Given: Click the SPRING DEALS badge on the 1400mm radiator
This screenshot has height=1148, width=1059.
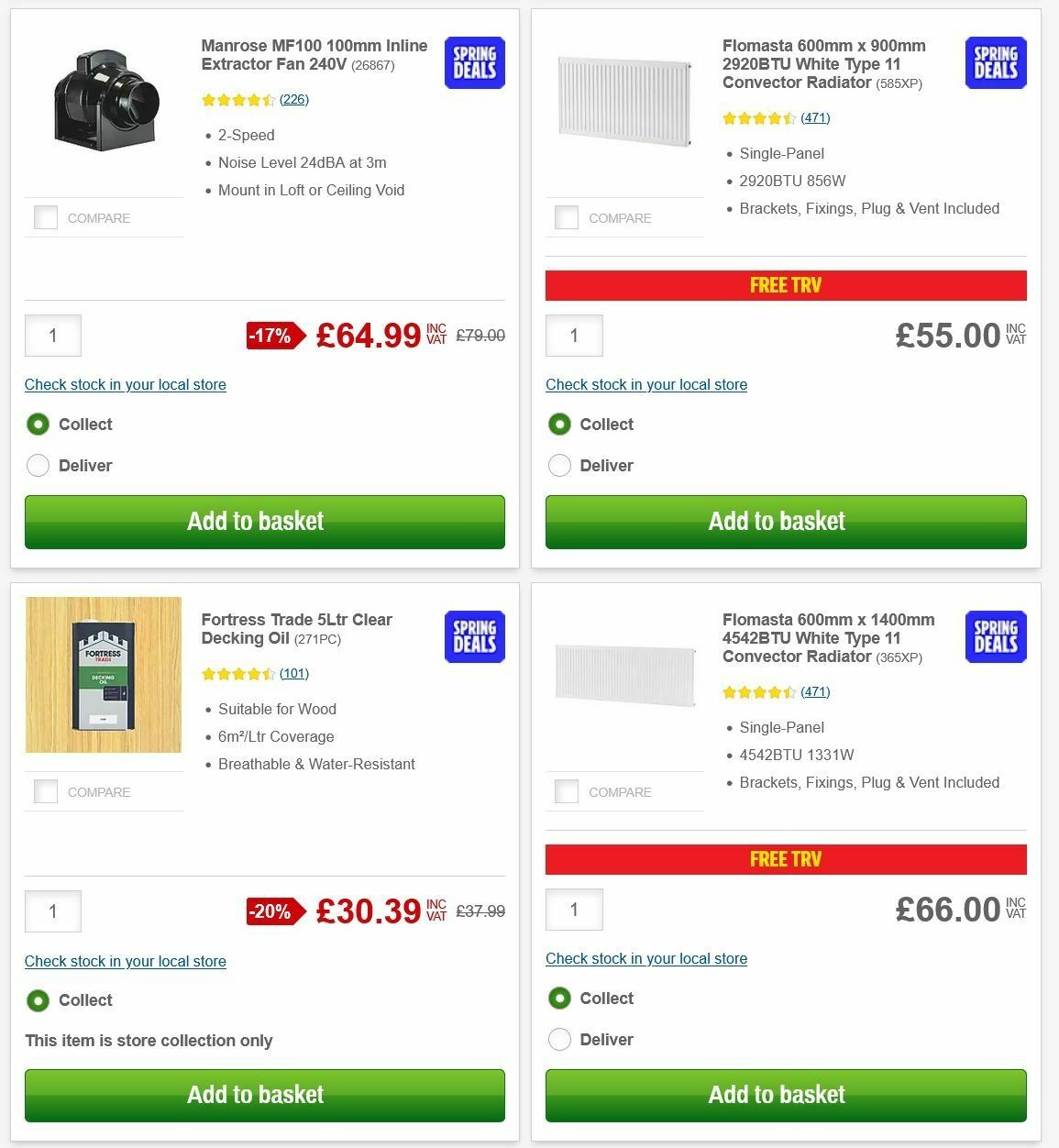Looking at the screenshot, I should (995, 636).
